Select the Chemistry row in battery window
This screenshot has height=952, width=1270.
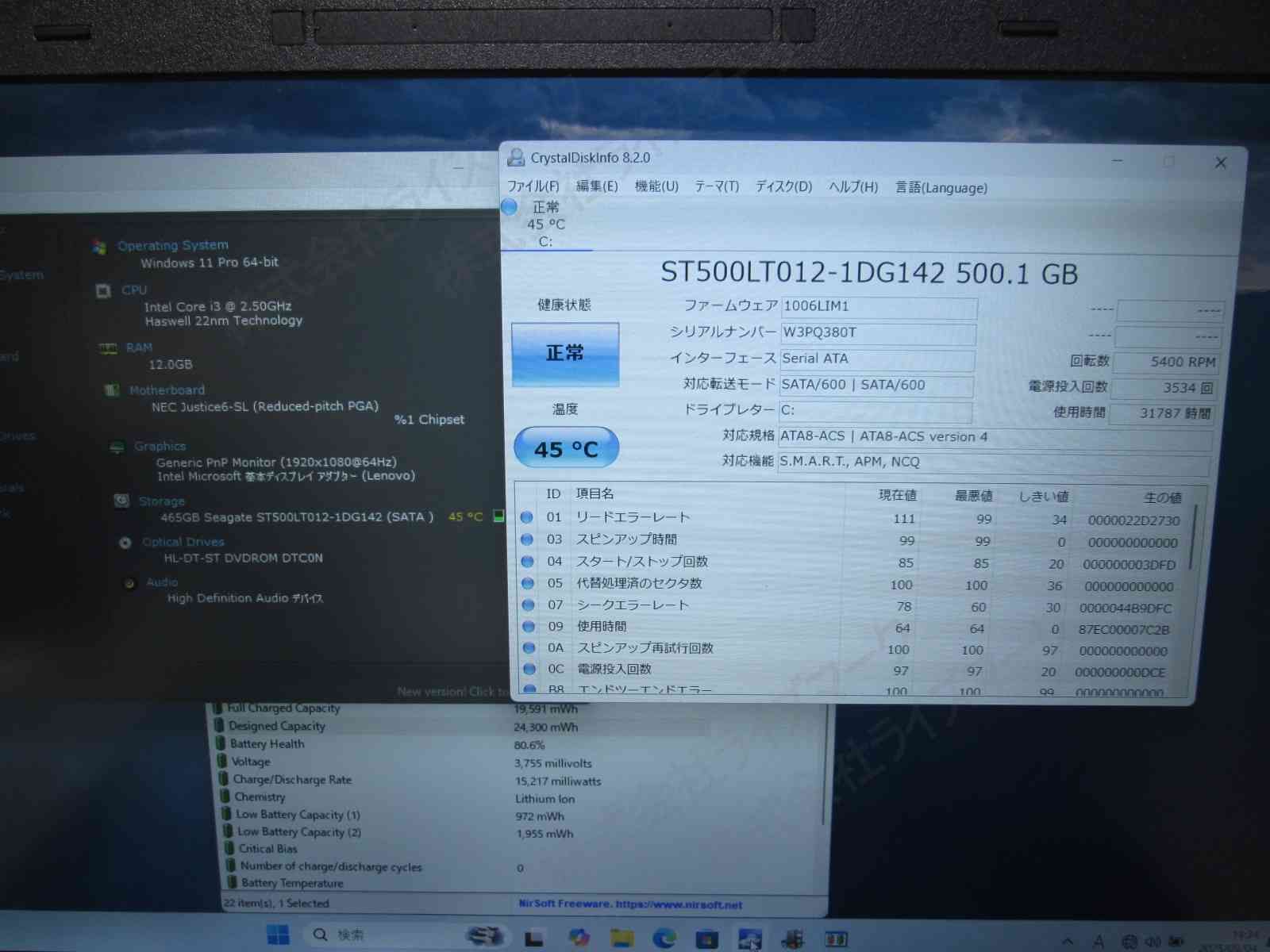pos(521,798)
